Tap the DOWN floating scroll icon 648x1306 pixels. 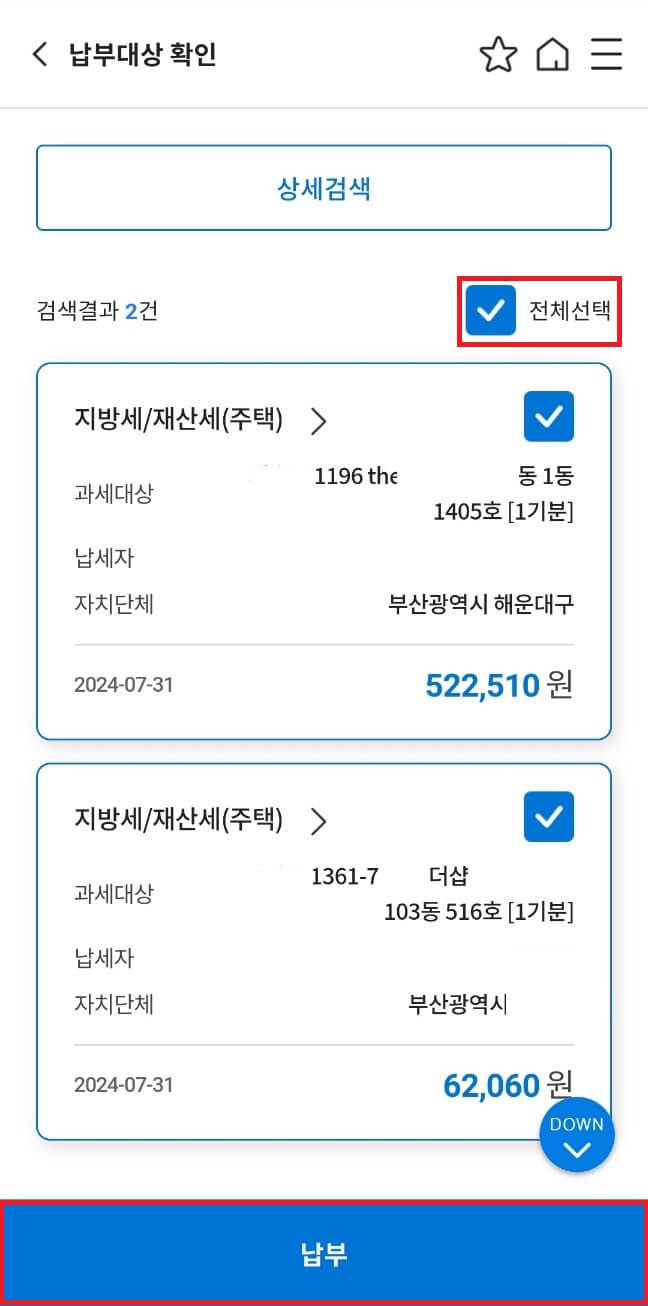tap(577, 1135)
